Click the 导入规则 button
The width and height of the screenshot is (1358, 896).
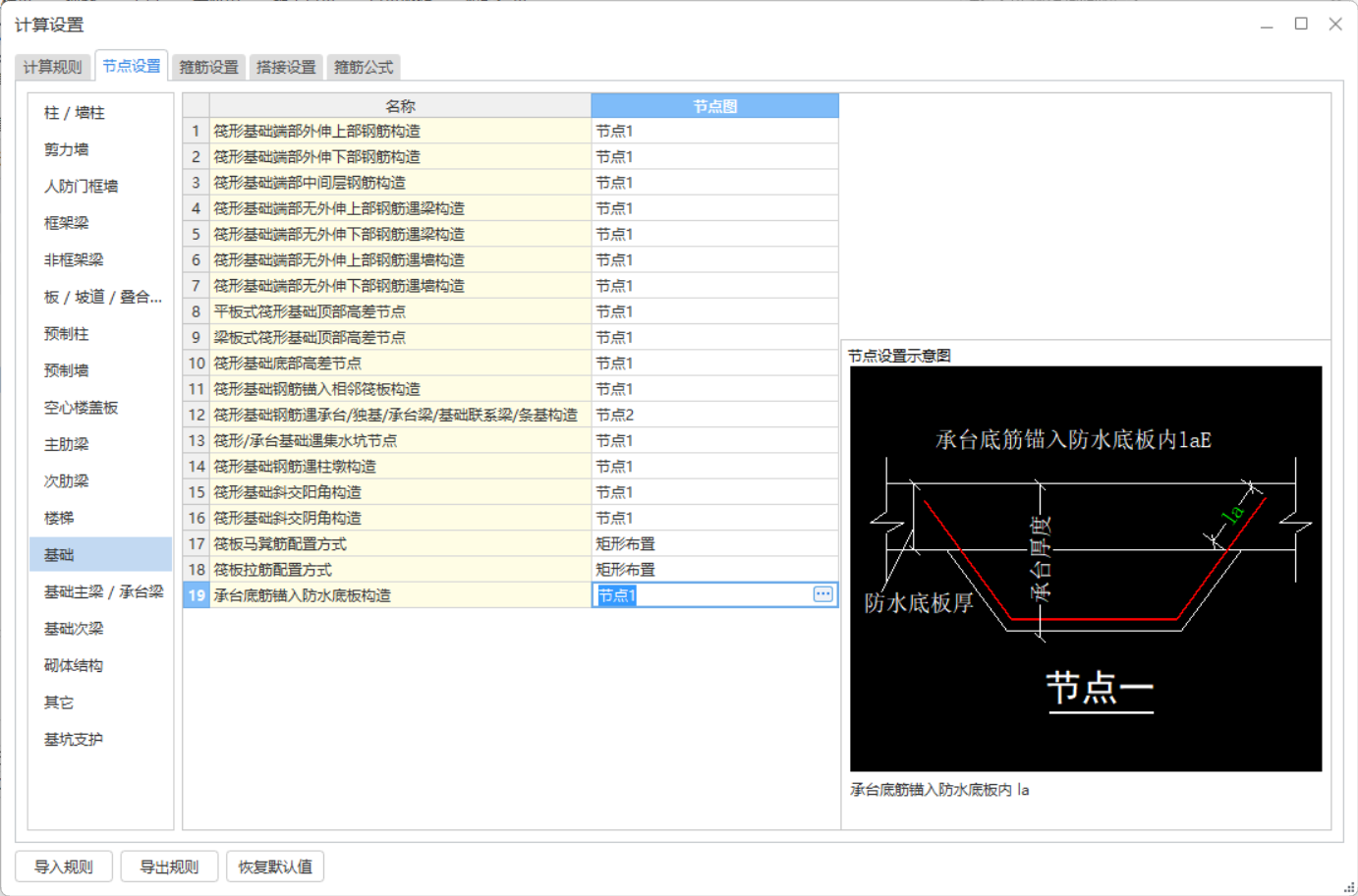(x=64, y=867)
